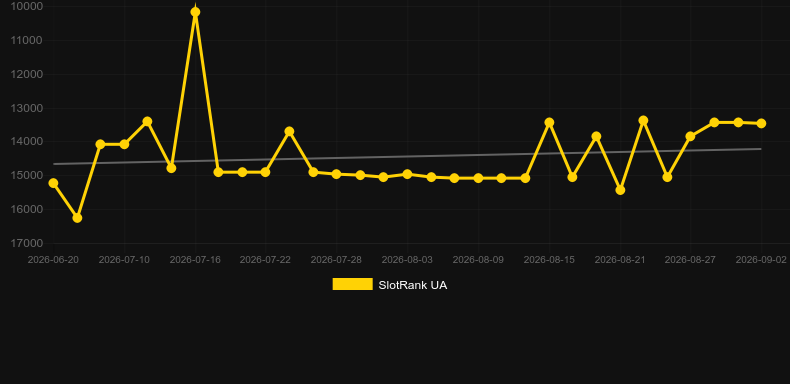Select the data point for 2026-08-03

click(407, 174)
